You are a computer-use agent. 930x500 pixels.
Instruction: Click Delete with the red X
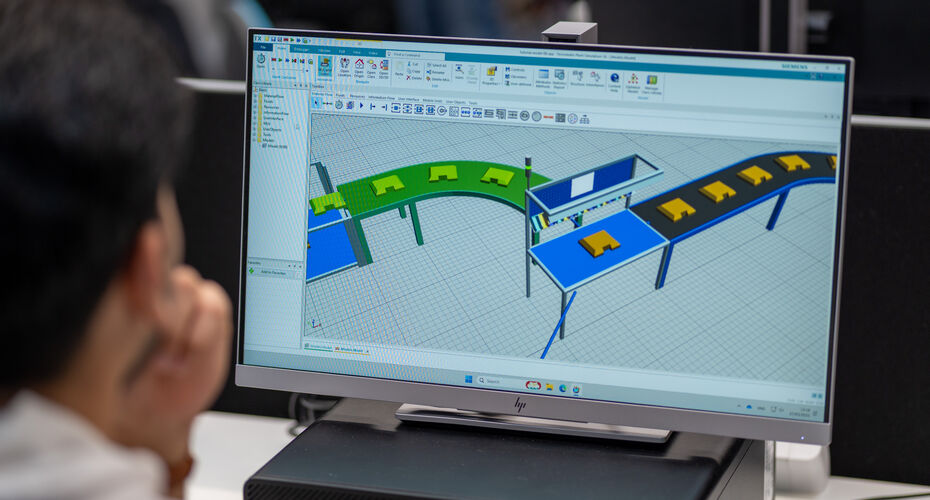(x=414, y=78)
